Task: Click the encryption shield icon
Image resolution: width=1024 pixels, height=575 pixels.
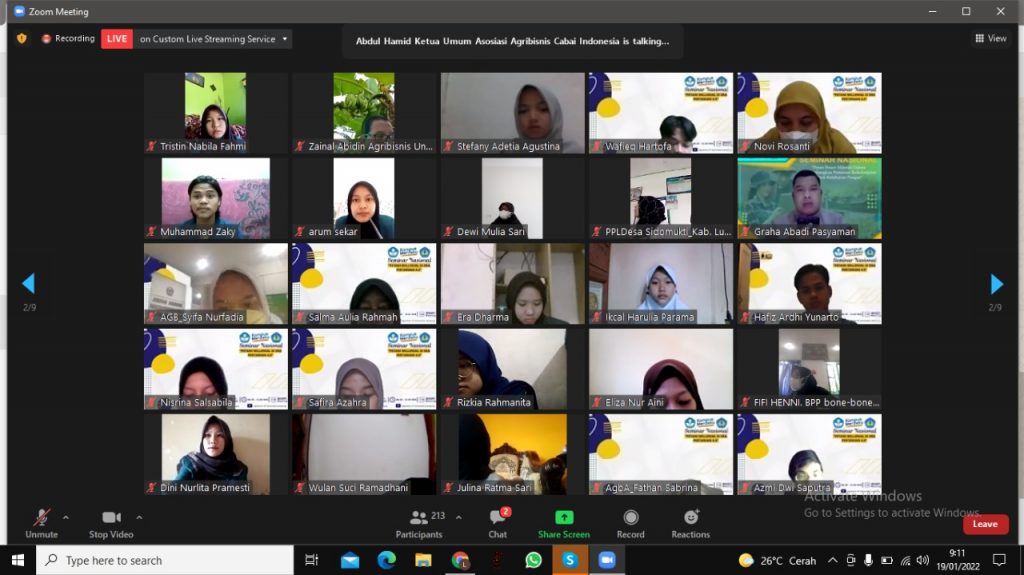Action: coord(22,39)
